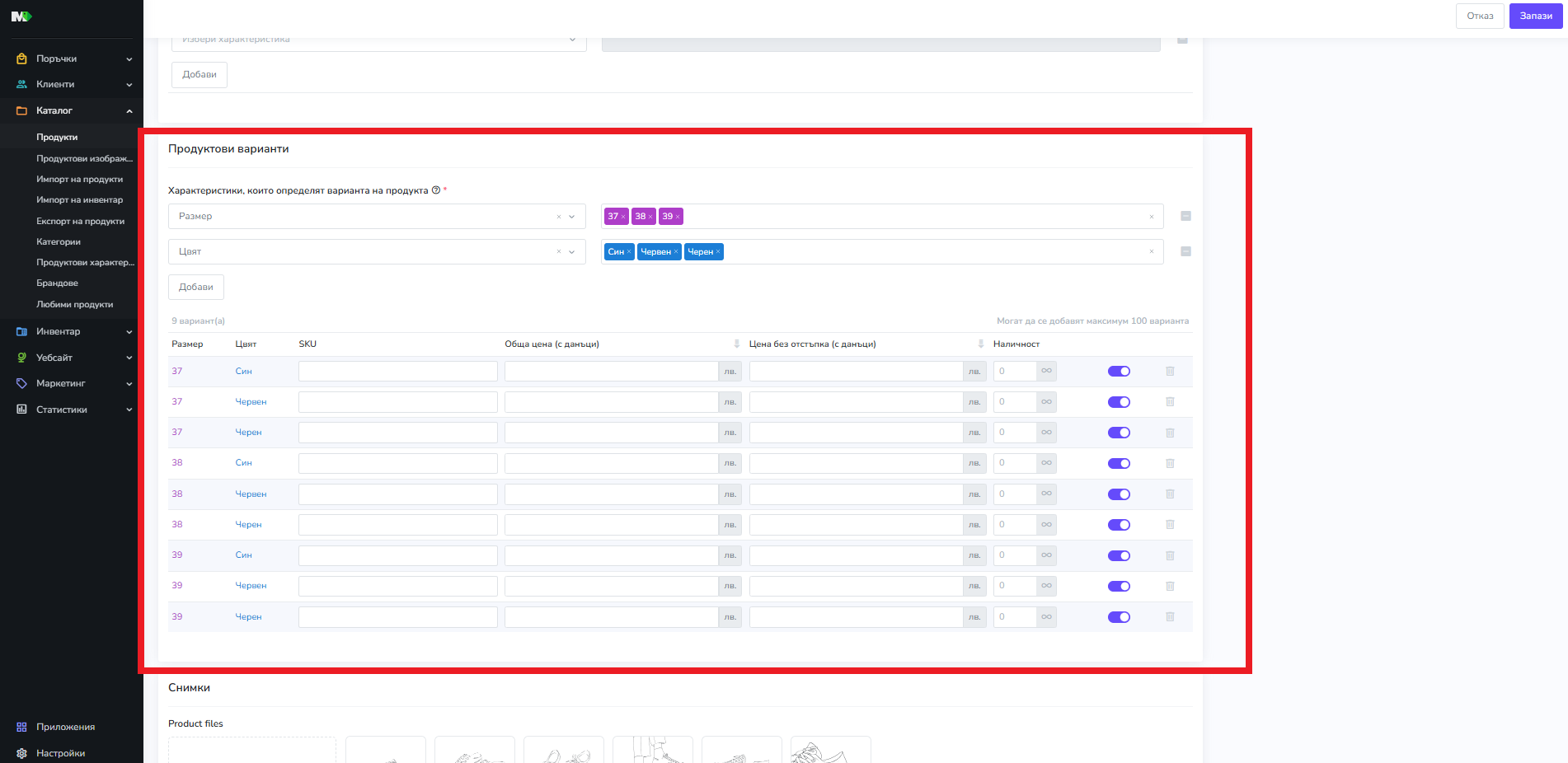Screen dimensions: 1568x763
Task: Open Категории in the catalog menu
Action: point(59,242)
